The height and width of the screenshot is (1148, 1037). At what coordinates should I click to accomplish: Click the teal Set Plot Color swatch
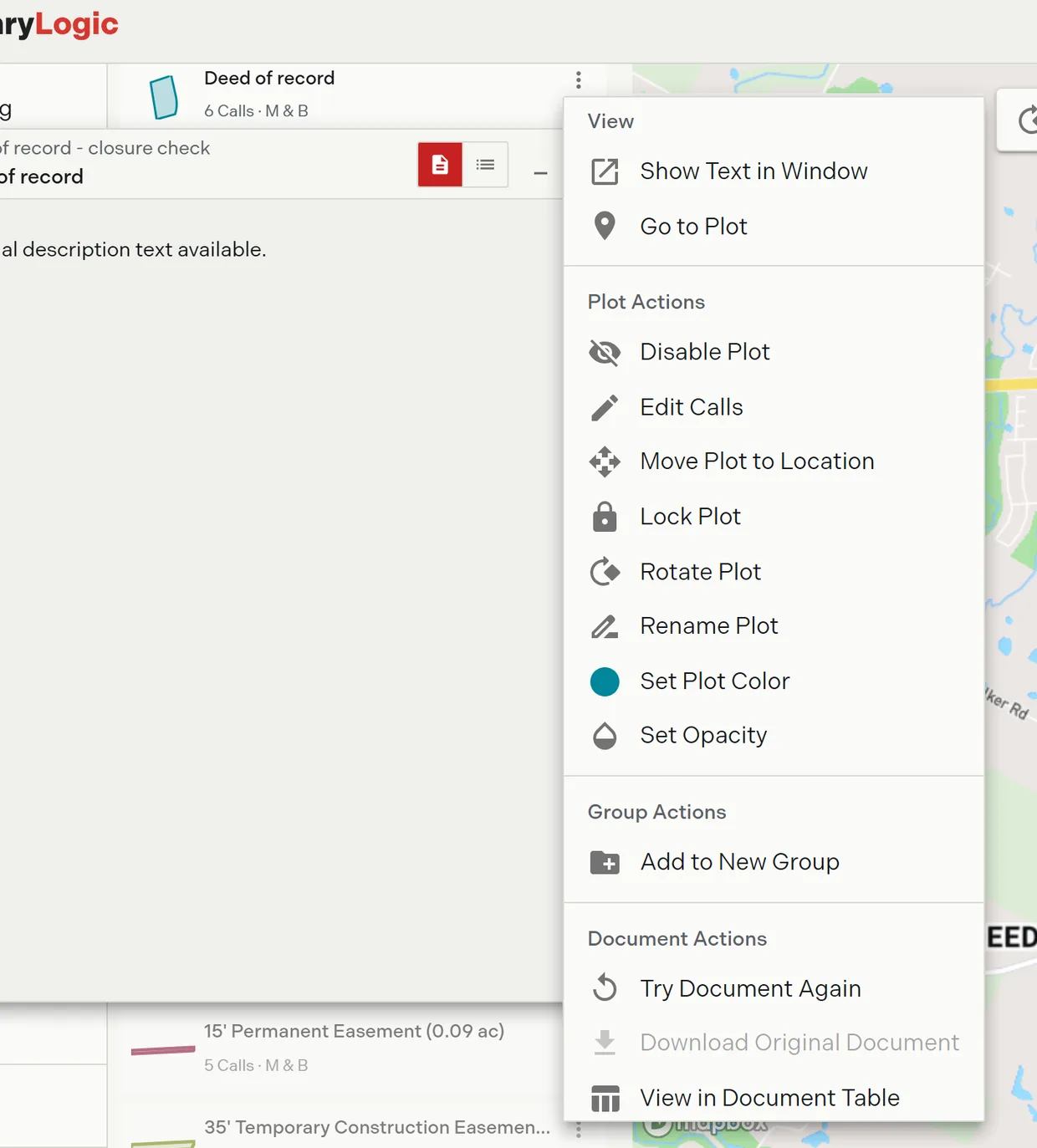(x=605, y=681)
